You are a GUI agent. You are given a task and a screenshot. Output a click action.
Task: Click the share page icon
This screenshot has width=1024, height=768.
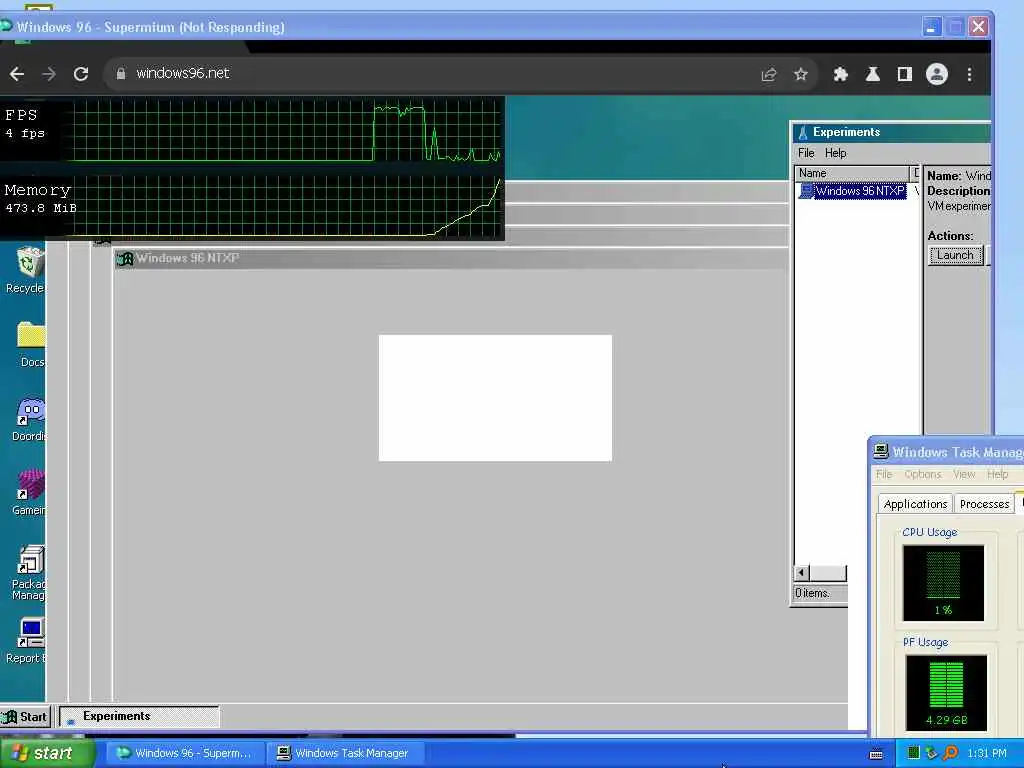769,74
